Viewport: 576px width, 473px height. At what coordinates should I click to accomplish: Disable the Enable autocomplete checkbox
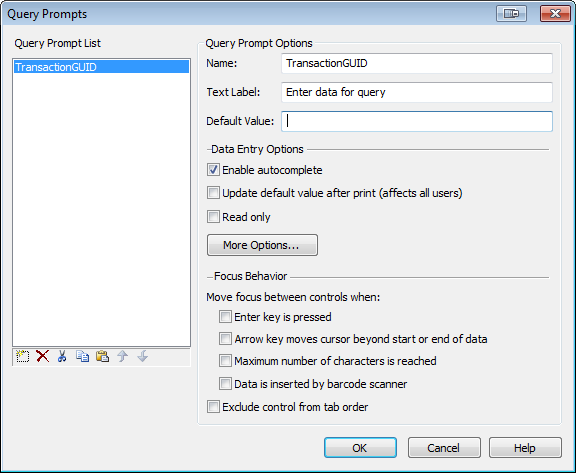click(x=213, y=170)
